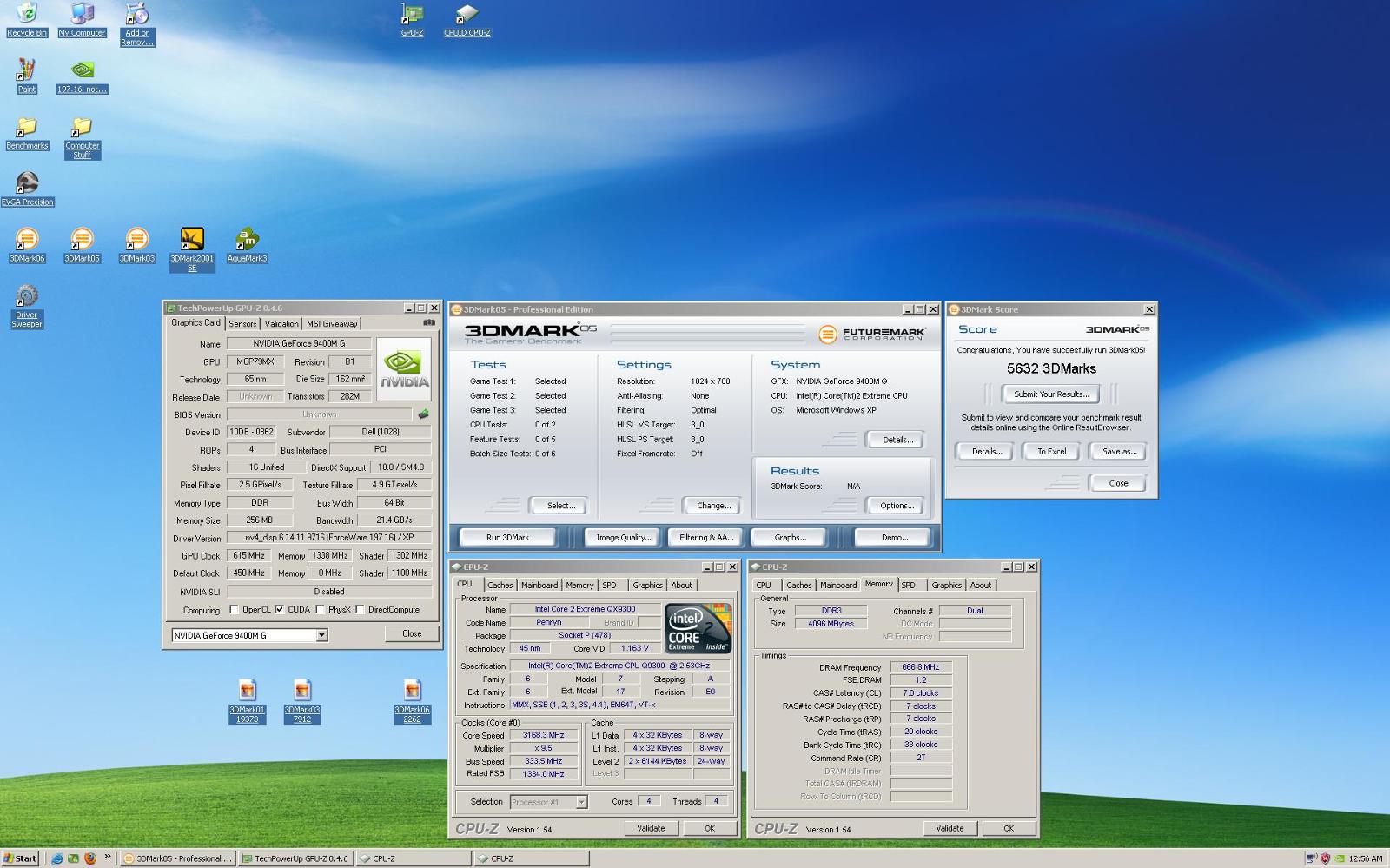Click Submit Your Results in 3DMark Score
The height and width of the screenshot is (868, 1390).
pos(1051,394)
